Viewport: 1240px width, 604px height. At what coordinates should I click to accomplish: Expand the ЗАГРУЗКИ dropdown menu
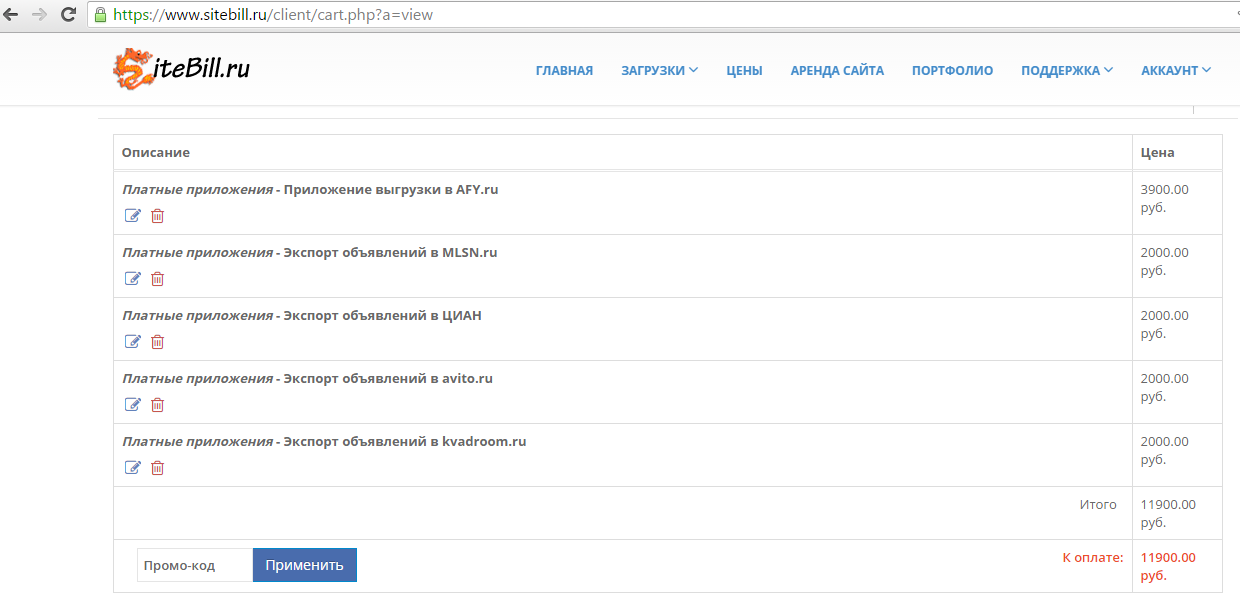659,71
